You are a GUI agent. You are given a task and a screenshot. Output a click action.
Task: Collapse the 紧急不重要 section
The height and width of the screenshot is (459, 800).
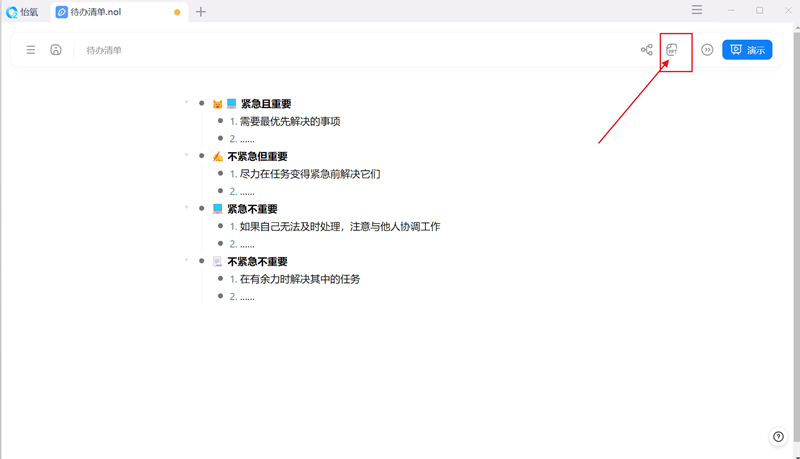tap(187, 208)
